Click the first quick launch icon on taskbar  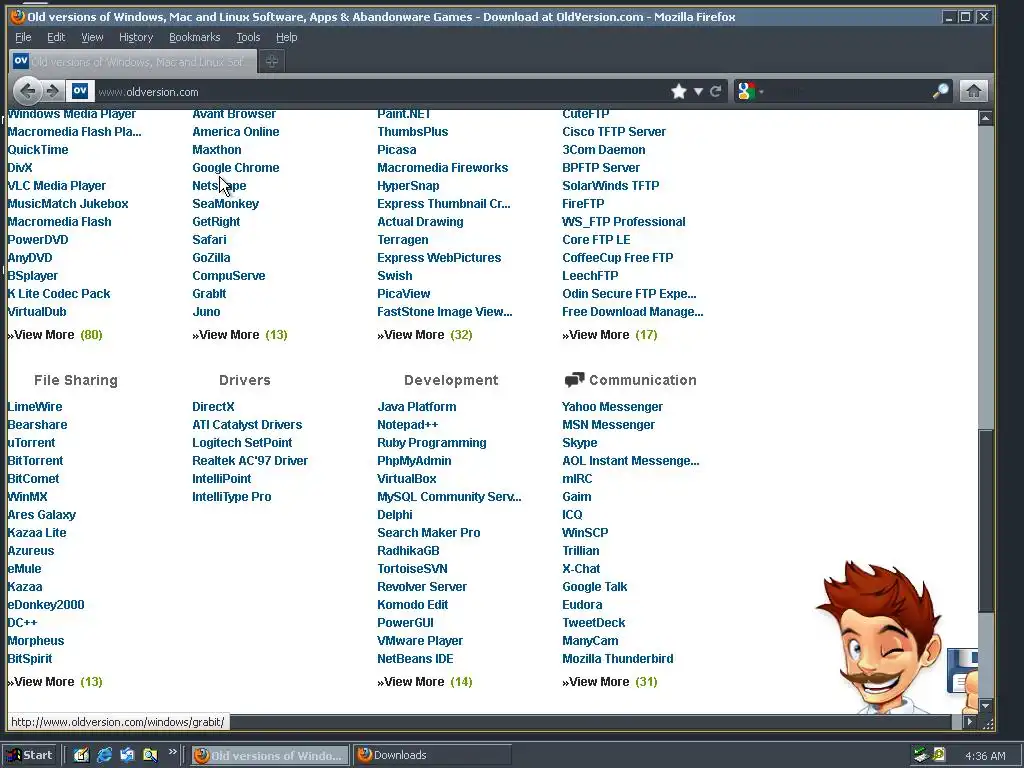tap(81, 755)
